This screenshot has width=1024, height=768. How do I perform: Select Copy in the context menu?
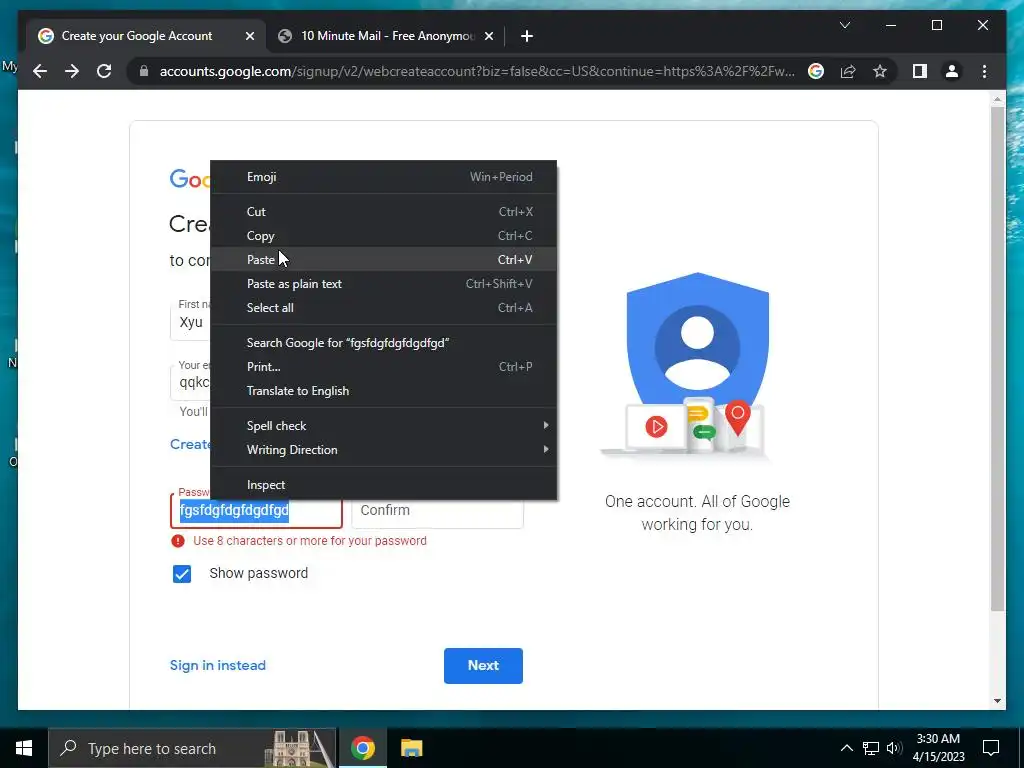click(x=383, y=236)
